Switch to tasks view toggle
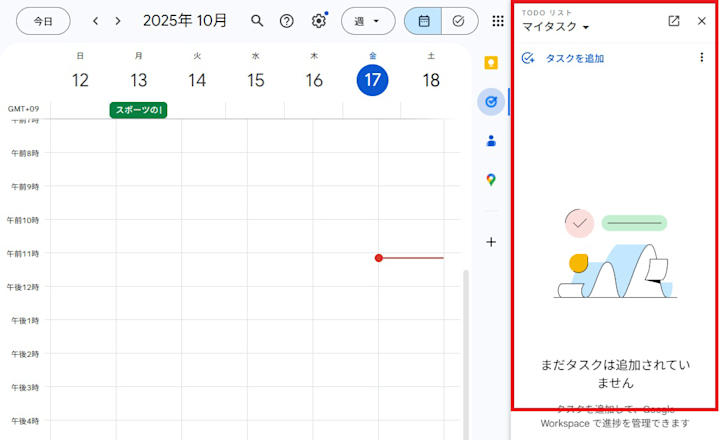 (x=459, y=21)
